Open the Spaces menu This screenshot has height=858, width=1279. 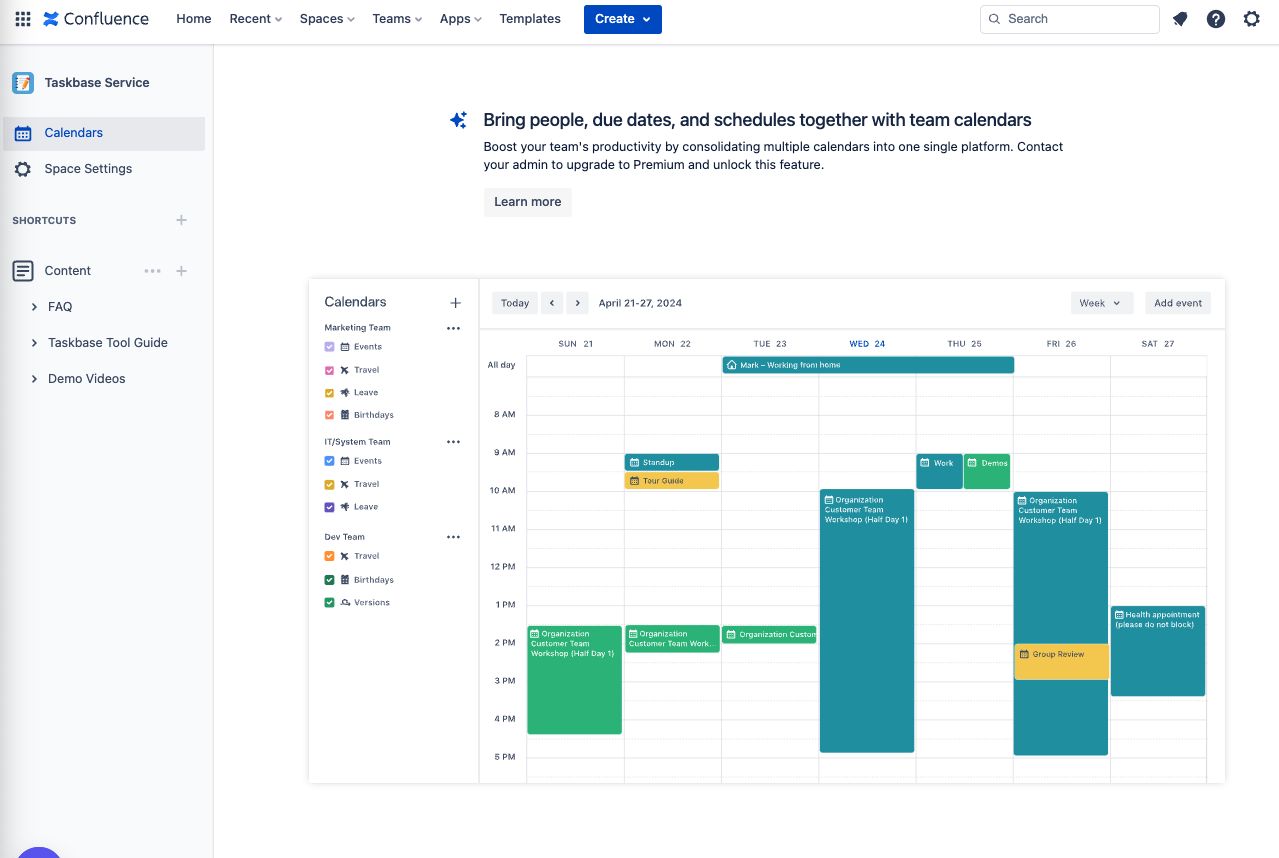[x=327, y=19]
